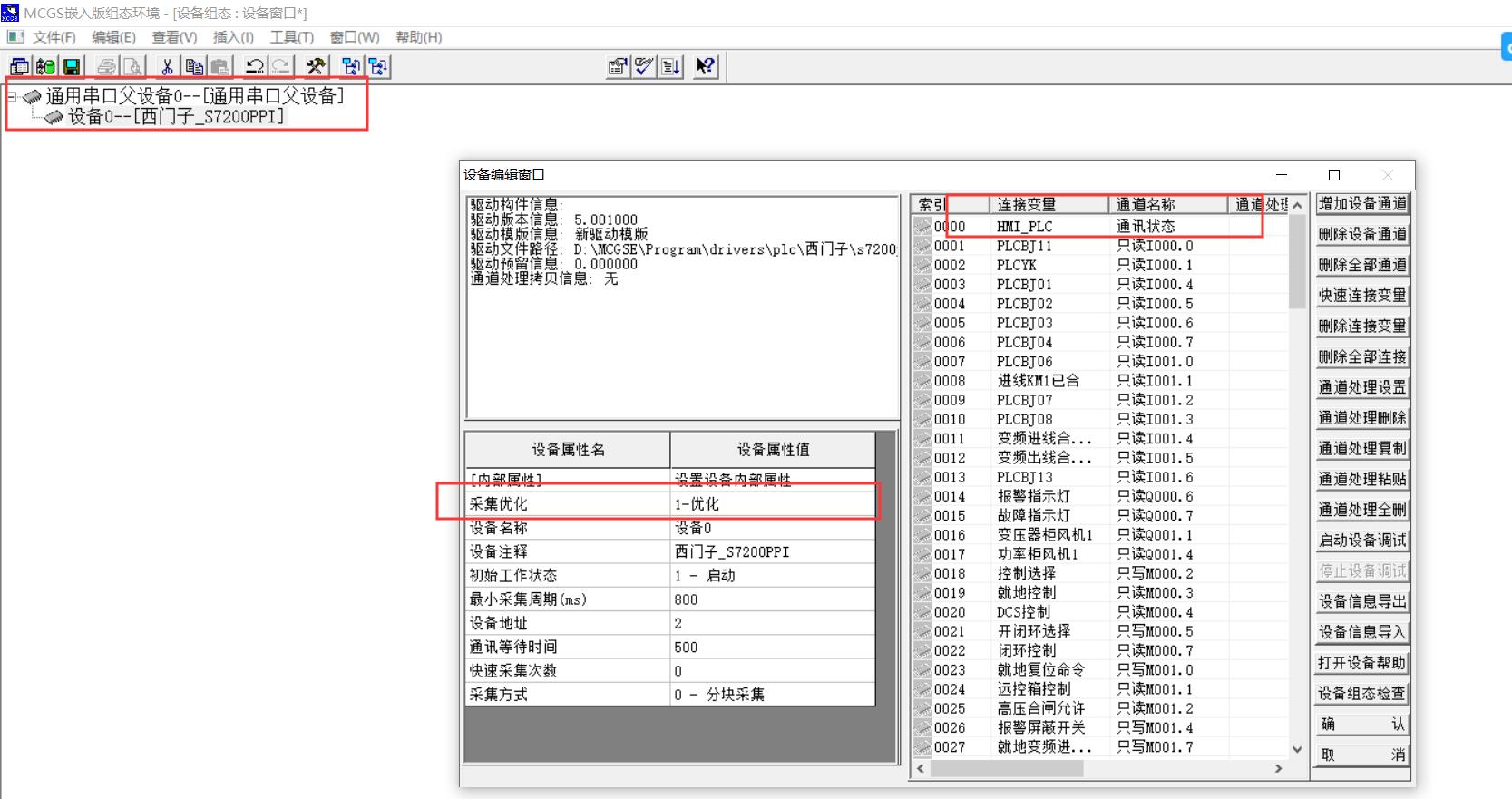
Task: Click the 删除设备通道 button
Action: (x=1362, y=234)
